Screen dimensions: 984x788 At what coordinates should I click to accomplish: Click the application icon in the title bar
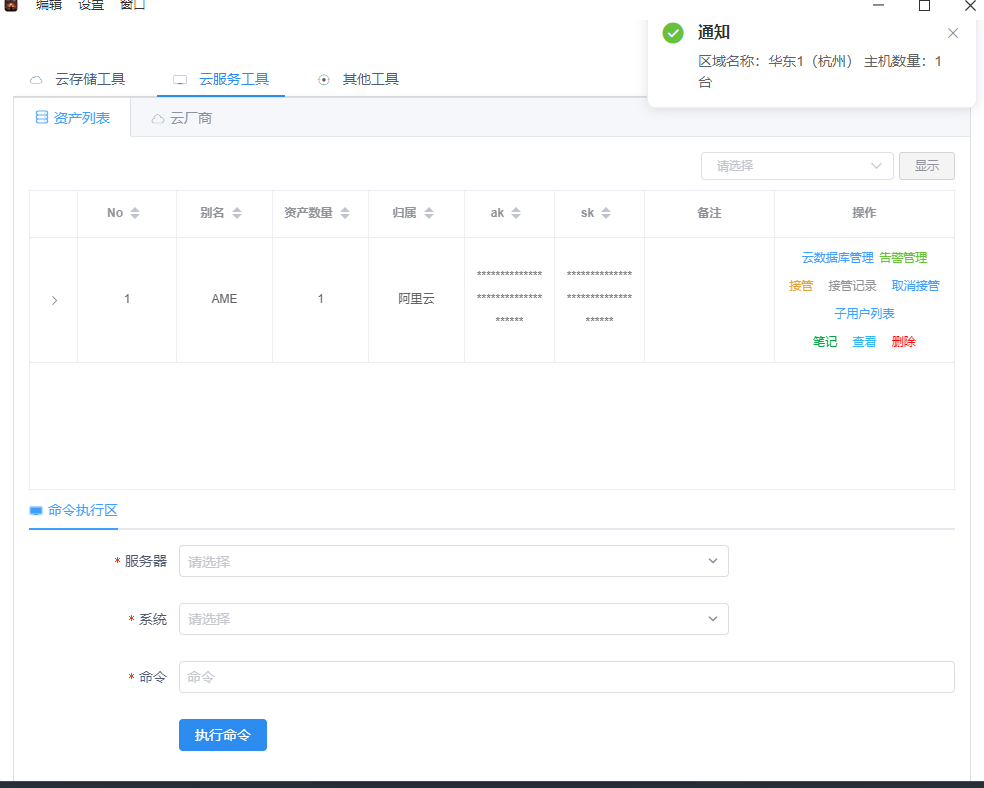click(x=12, y=6)
